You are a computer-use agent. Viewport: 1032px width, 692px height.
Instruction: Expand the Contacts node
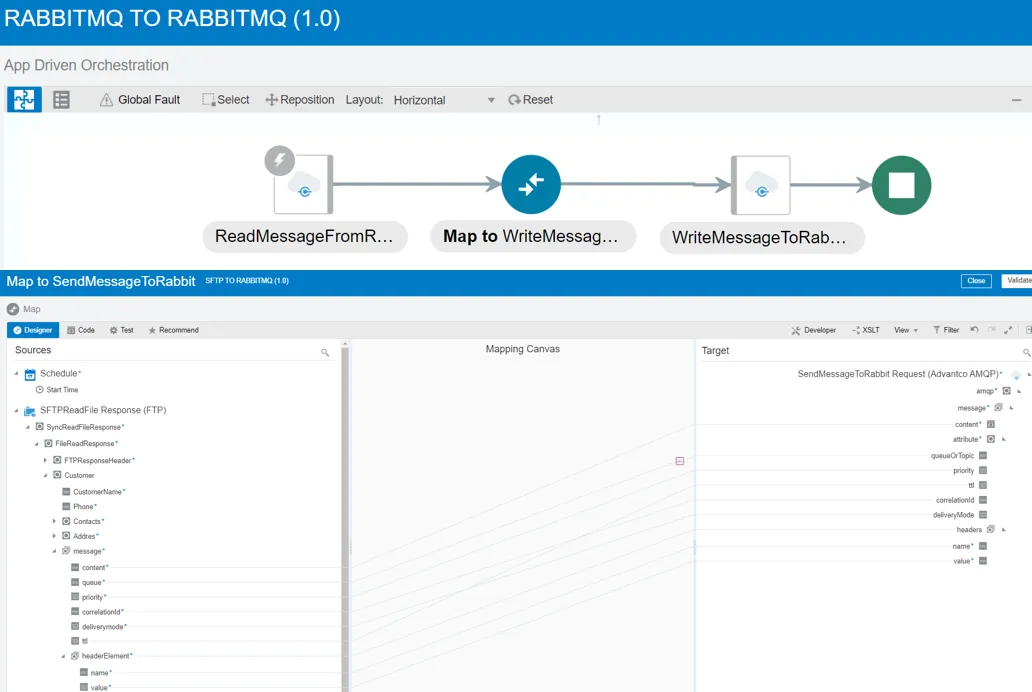point(55,521)
